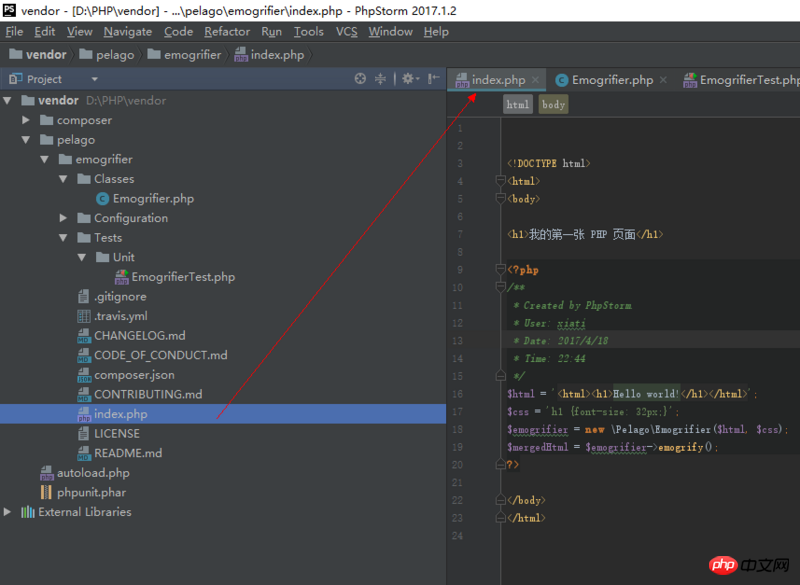Select the README.md file icon
This screenshot has width=800, height=585.
[84, 453]
